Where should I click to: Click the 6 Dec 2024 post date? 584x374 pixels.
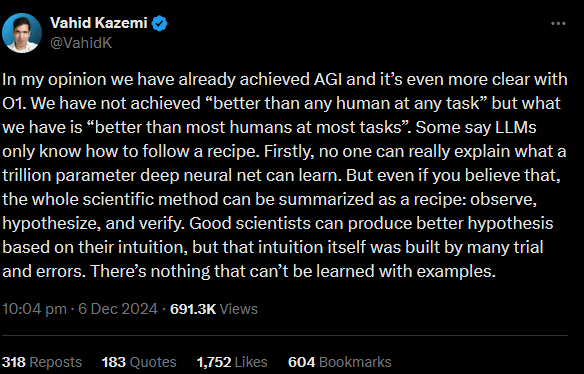pos(118,309)
